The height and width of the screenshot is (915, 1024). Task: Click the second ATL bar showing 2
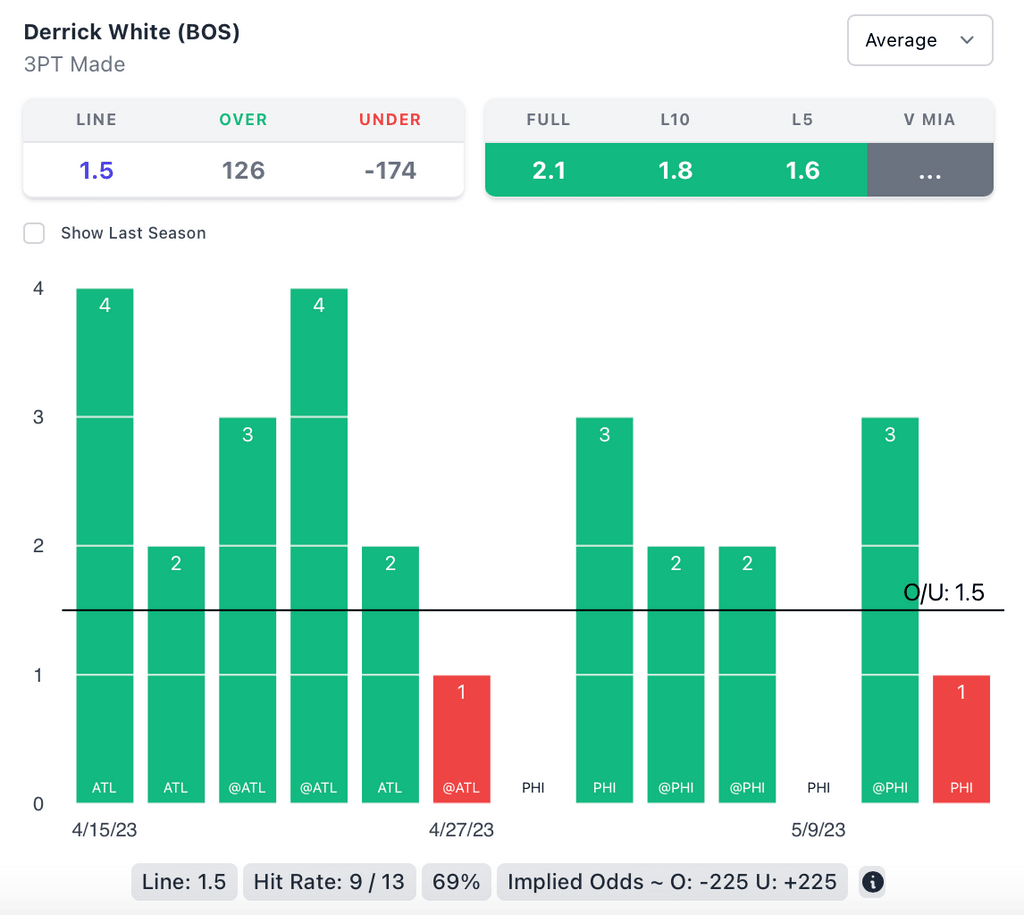[x=176, y=675]
